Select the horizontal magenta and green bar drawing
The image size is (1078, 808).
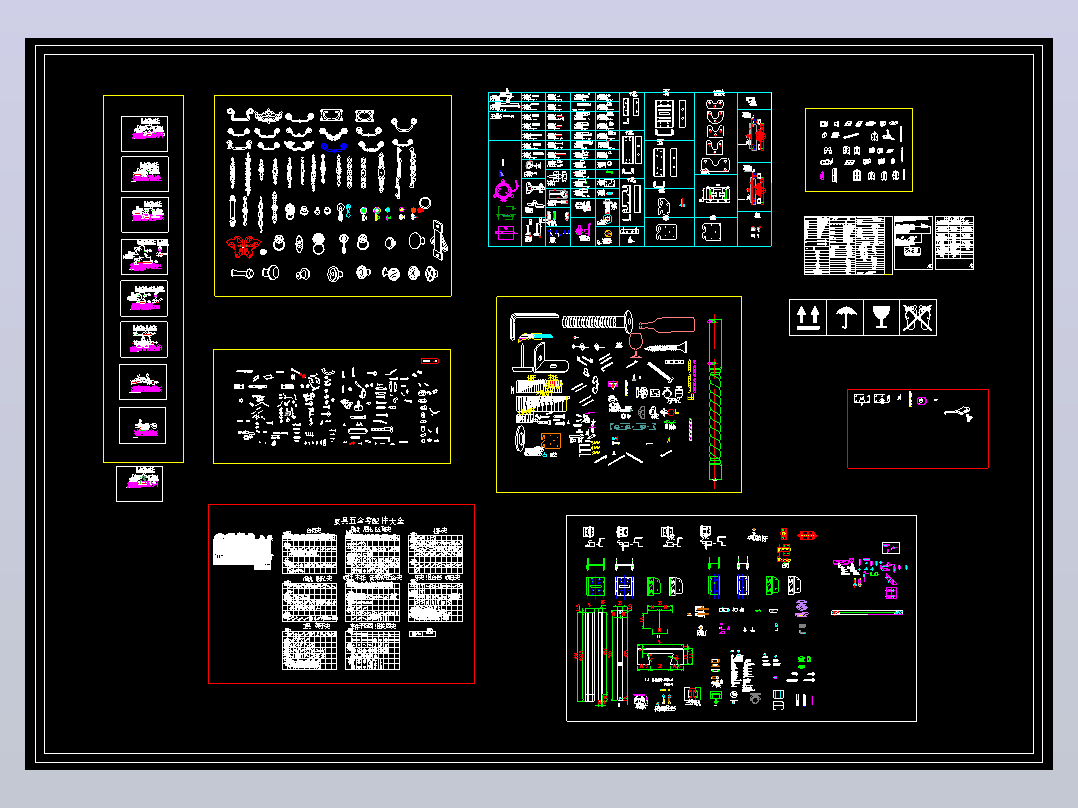(867, 612)
